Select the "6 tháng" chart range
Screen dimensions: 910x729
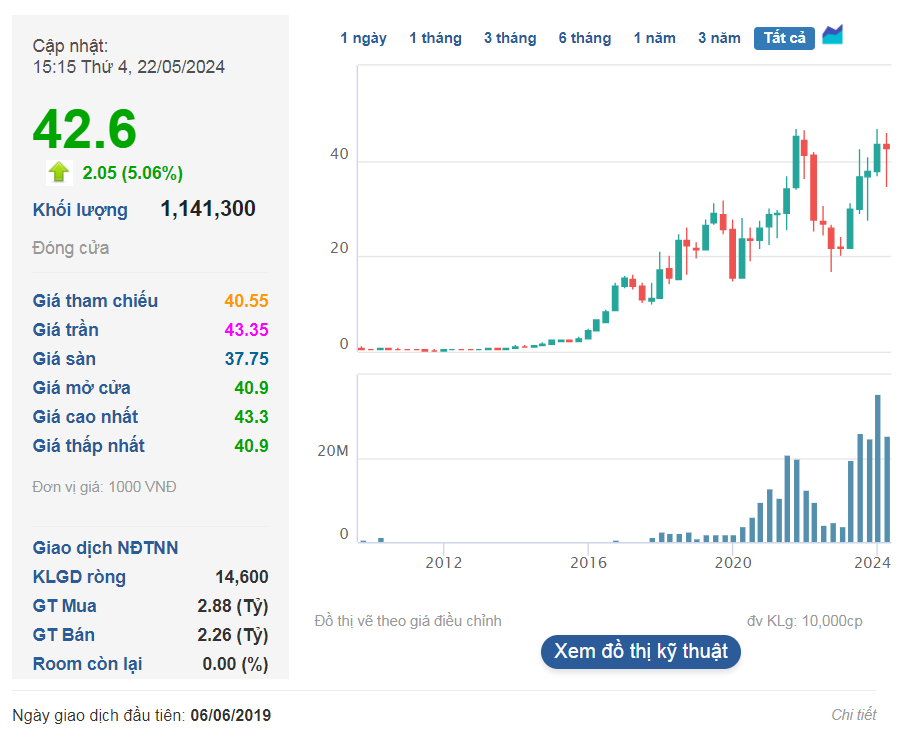pyautogui.click(x=584, y=37)
